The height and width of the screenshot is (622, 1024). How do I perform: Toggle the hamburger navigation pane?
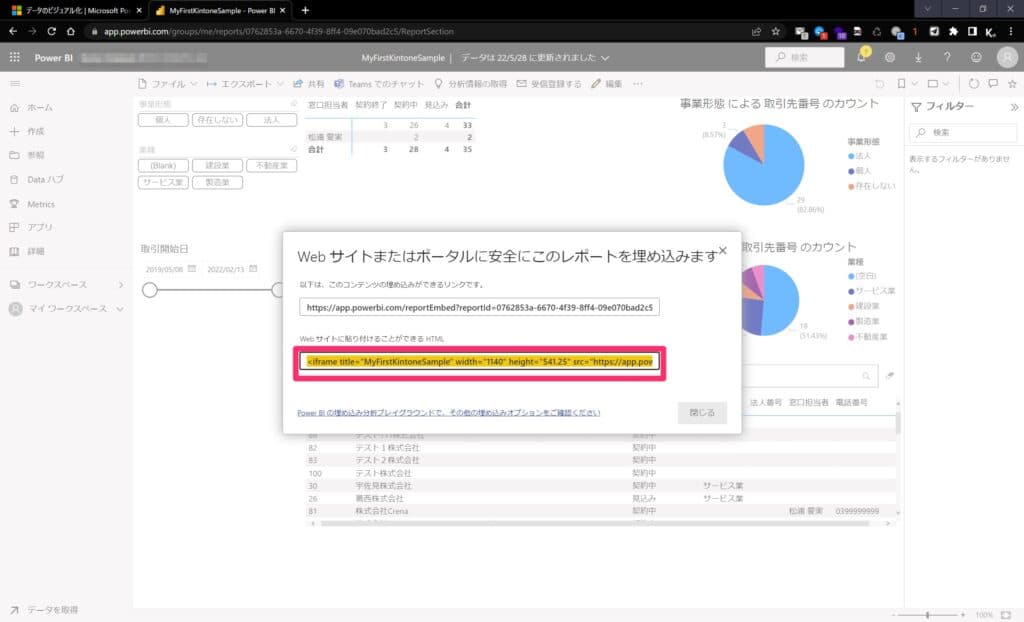(x=14, y=84)
